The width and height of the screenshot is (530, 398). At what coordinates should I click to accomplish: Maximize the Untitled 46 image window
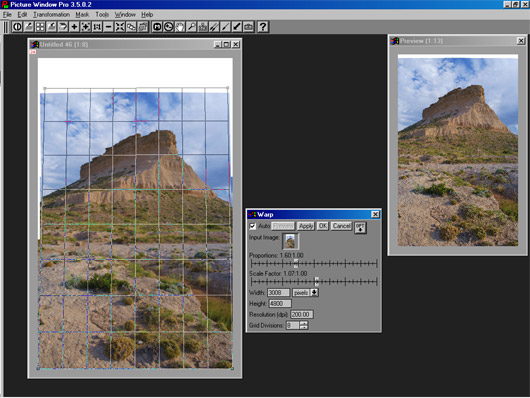(226, 44)
